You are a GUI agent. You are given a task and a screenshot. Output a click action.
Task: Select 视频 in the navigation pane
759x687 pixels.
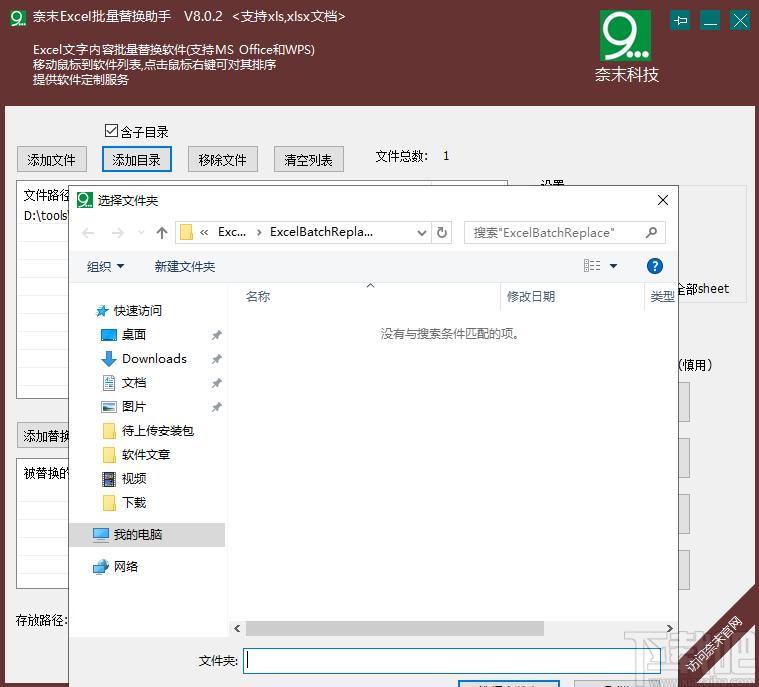click(x=134, y=479)
